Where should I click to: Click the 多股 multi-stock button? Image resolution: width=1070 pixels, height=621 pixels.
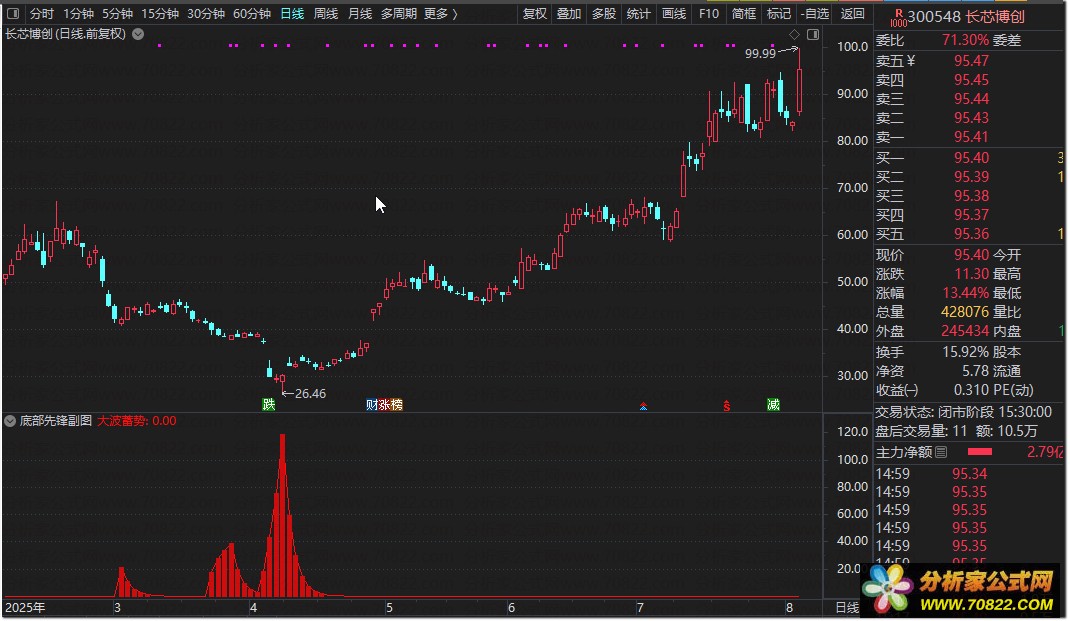pos(603,14)
